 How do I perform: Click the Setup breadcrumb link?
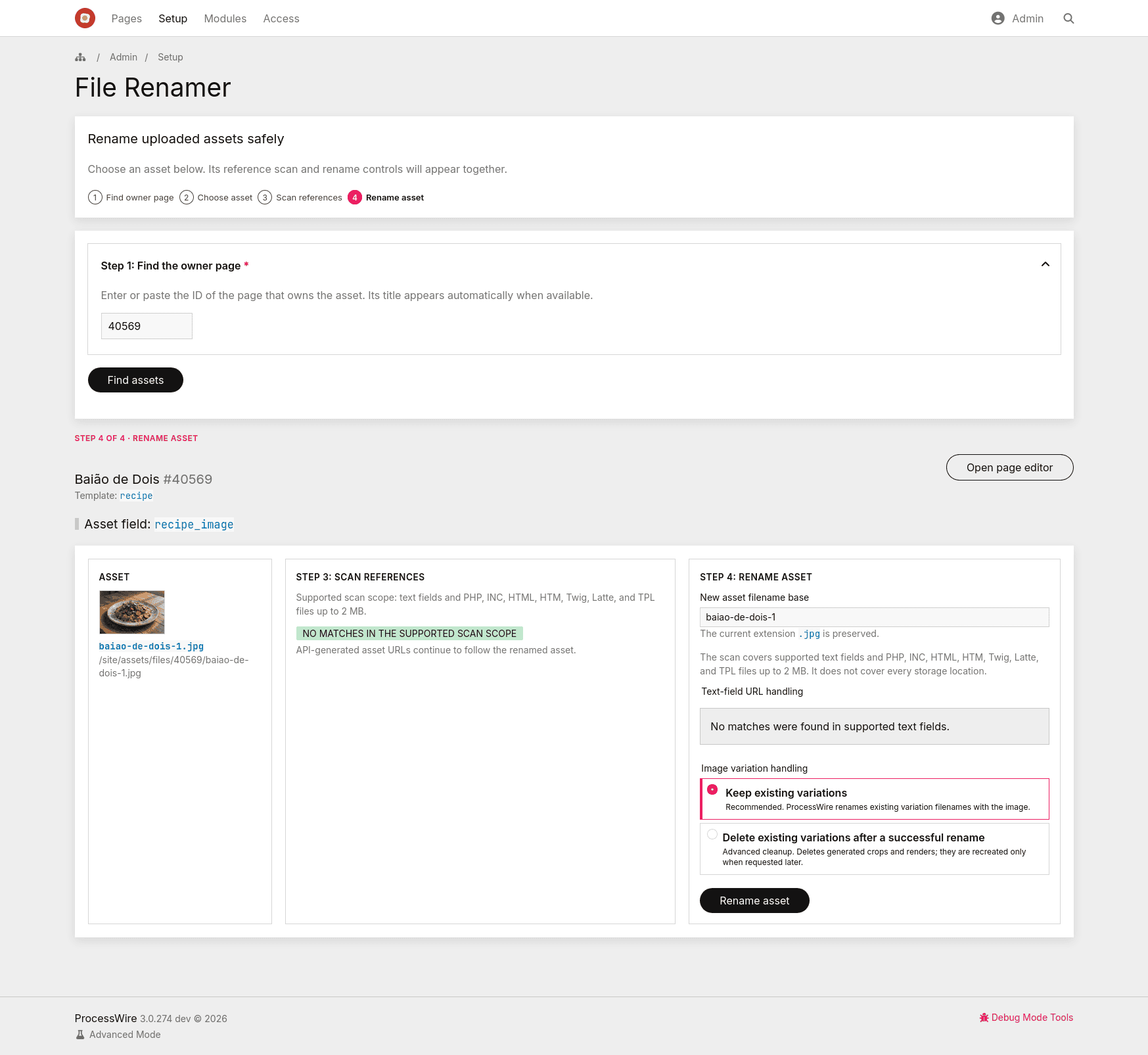pyautogui.click(x=170, y=57)
